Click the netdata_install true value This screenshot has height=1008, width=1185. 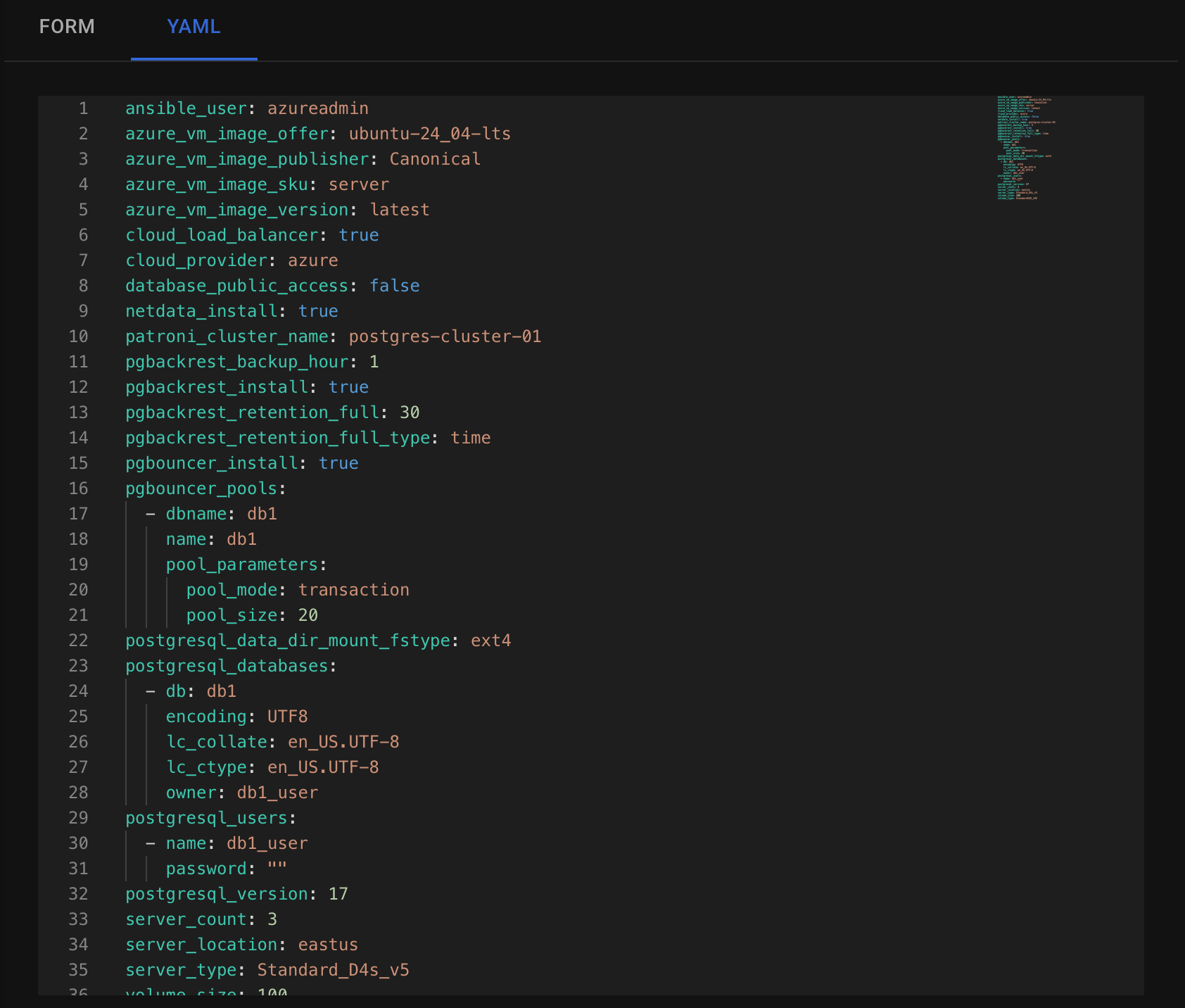click(318, 311)
